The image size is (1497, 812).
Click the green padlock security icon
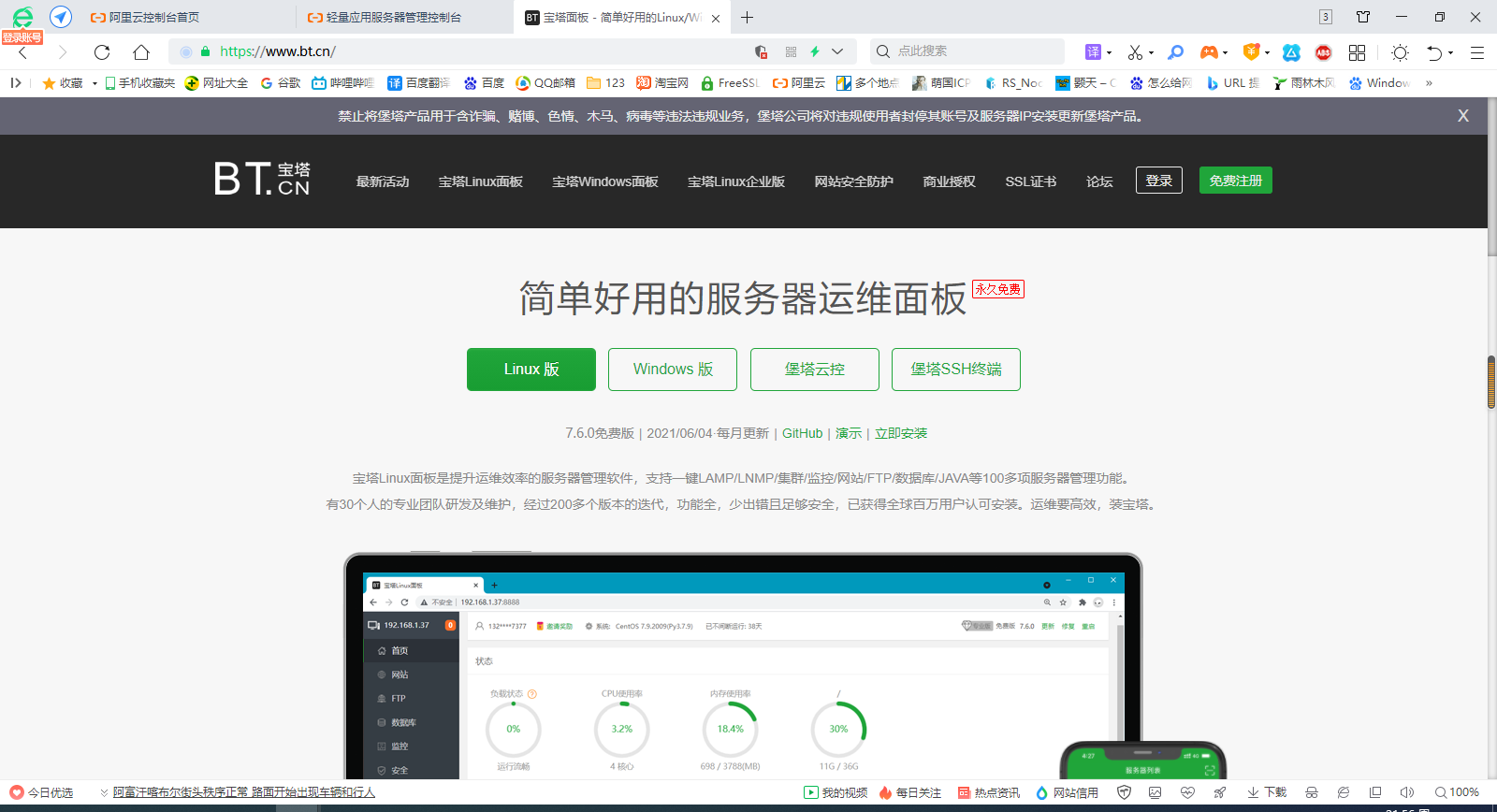[x=206, y=51]
